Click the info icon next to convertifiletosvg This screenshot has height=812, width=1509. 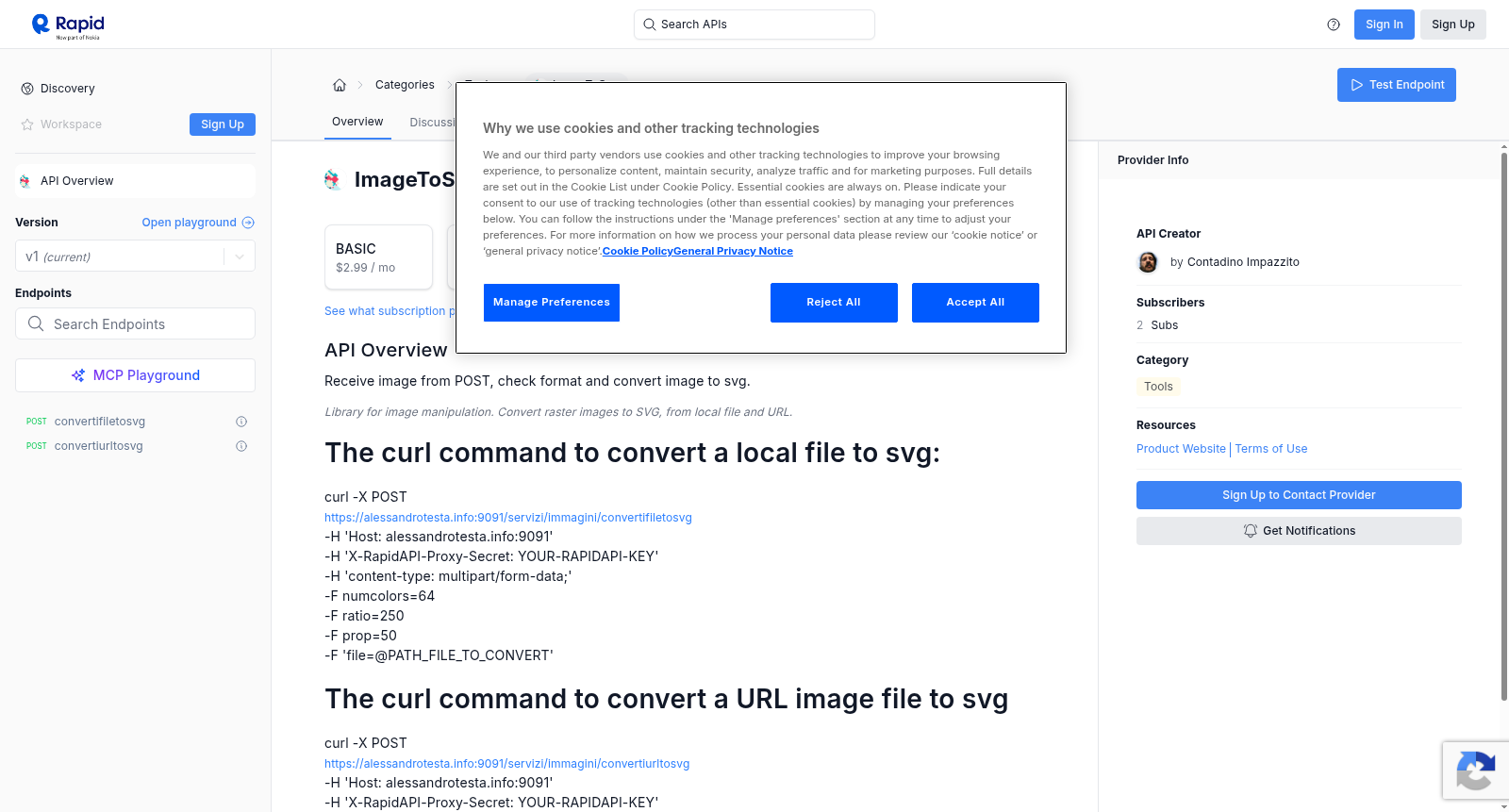tap(241, 422)
